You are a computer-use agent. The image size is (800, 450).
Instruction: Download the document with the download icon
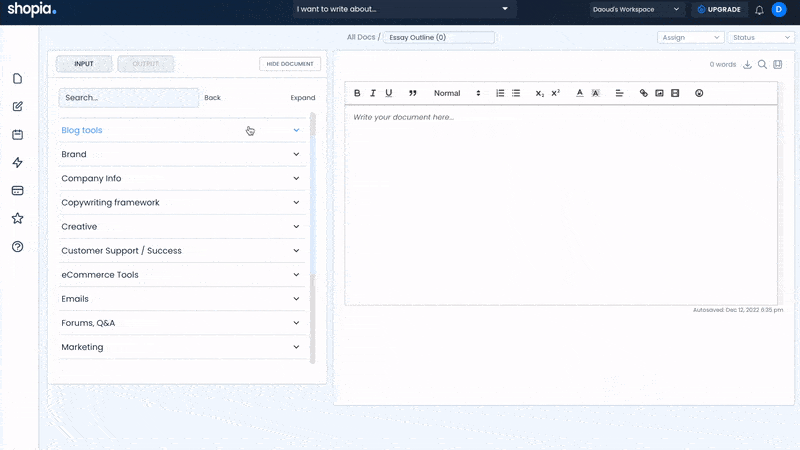click(747, 64)
